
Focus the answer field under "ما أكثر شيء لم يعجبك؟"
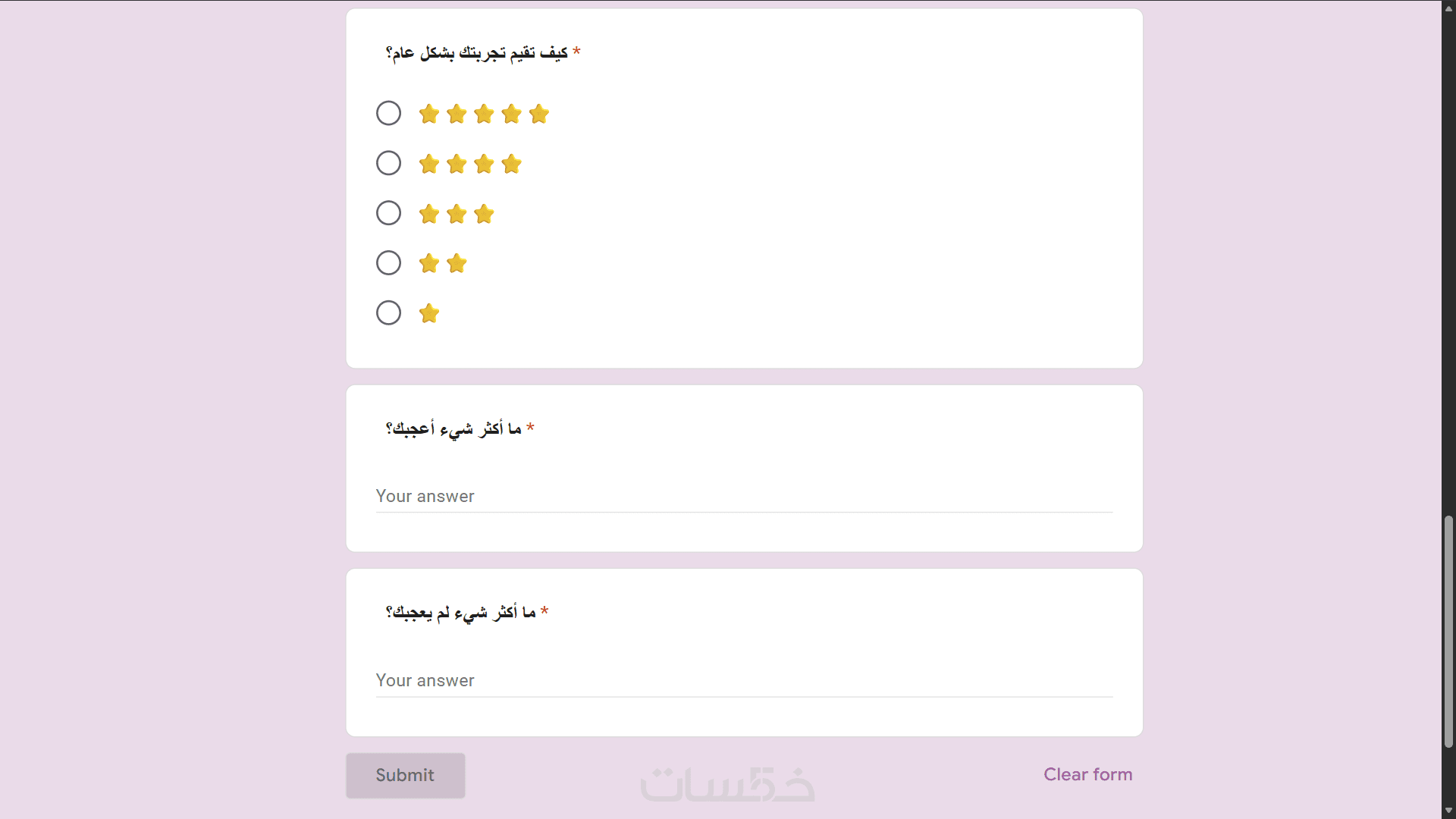(743, 681)
